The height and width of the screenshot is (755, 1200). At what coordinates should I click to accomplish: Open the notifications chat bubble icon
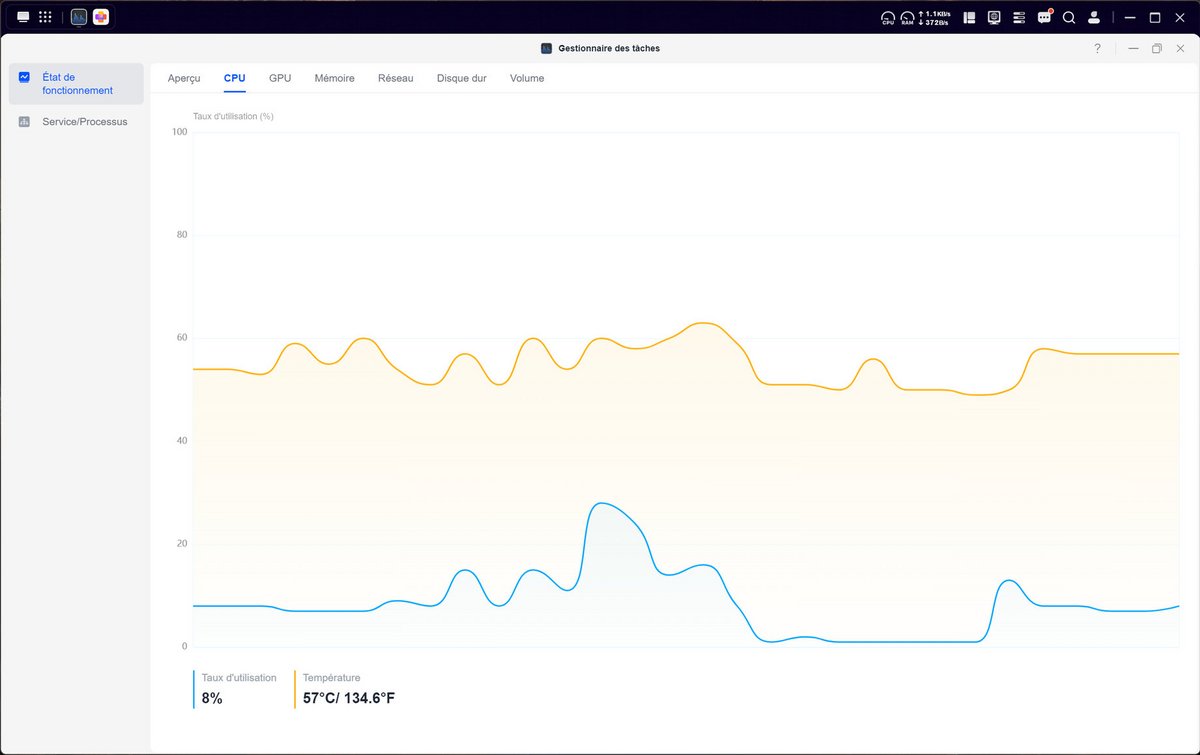tap(1044, 17)
